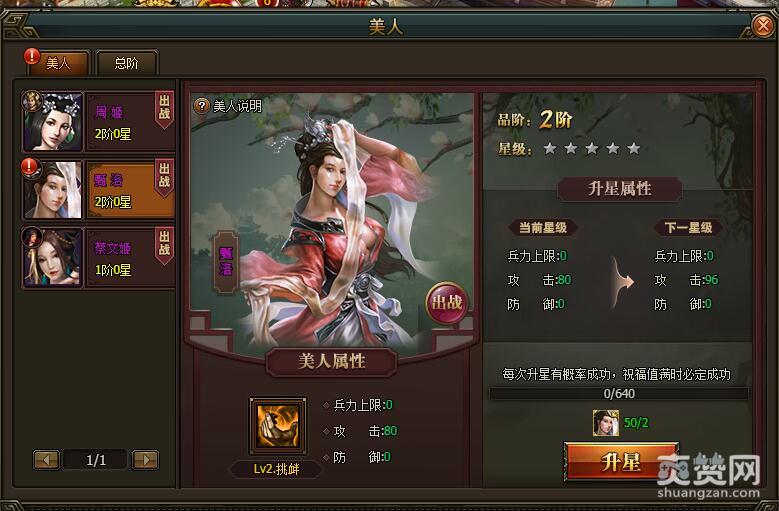
Task: Toggle 出战 flag for 蔡文姬
Action: point(164,244)
